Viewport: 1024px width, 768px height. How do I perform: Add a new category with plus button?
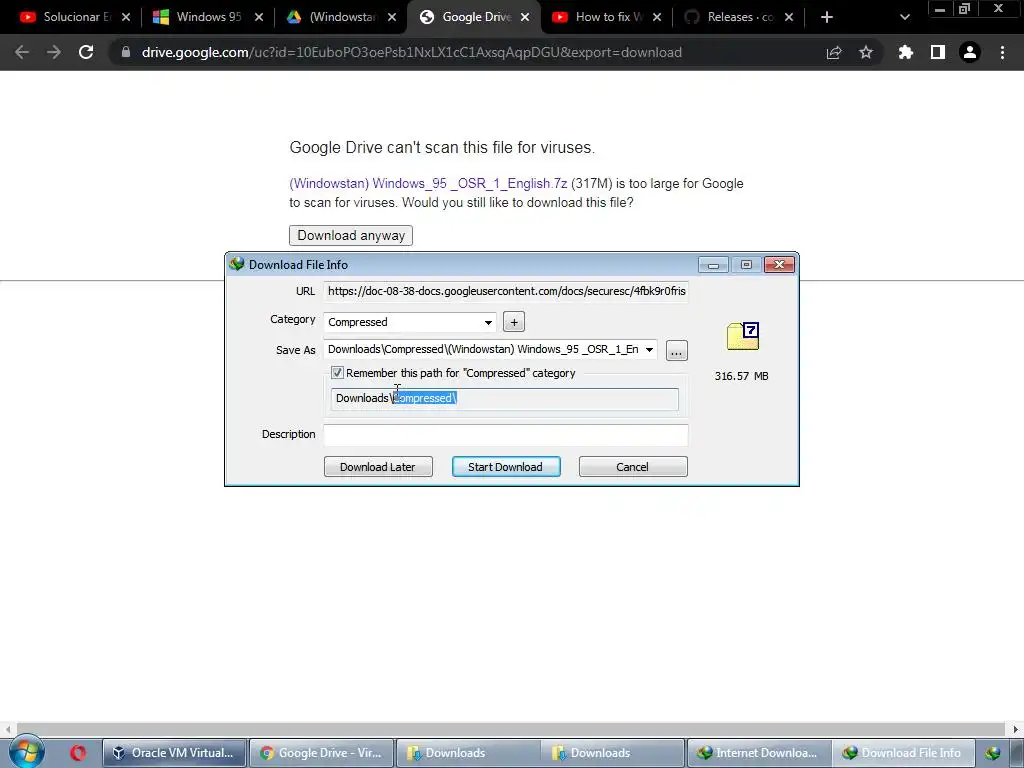(514, 322)
